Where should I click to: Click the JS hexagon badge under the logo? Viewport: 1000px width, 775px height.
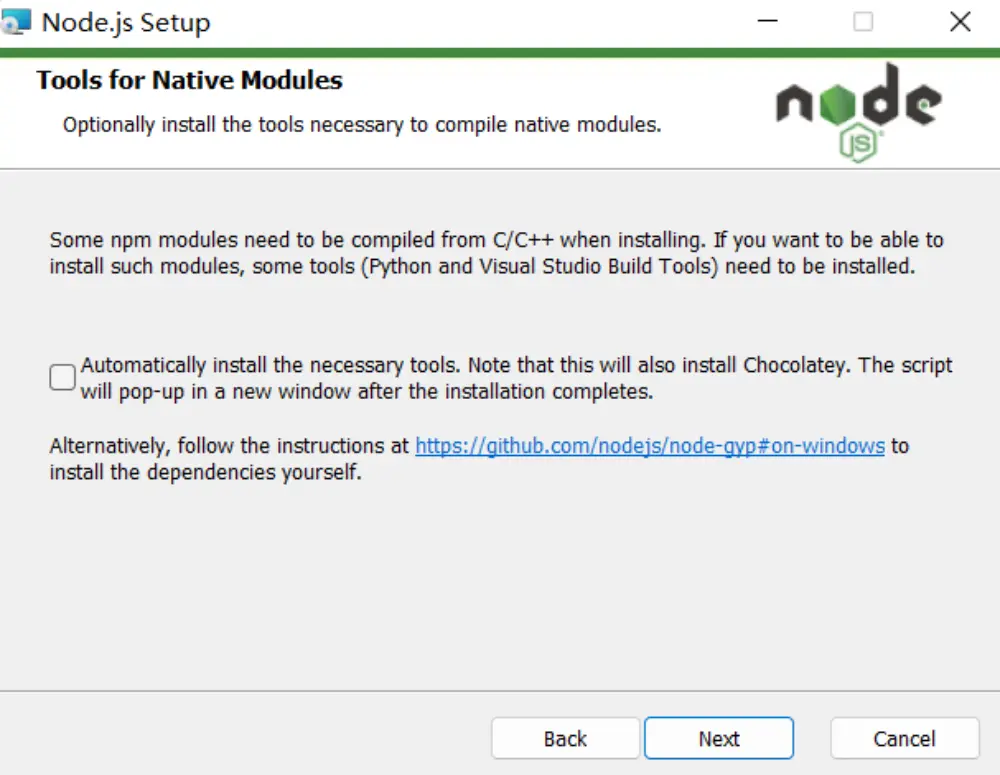point(858,145)
